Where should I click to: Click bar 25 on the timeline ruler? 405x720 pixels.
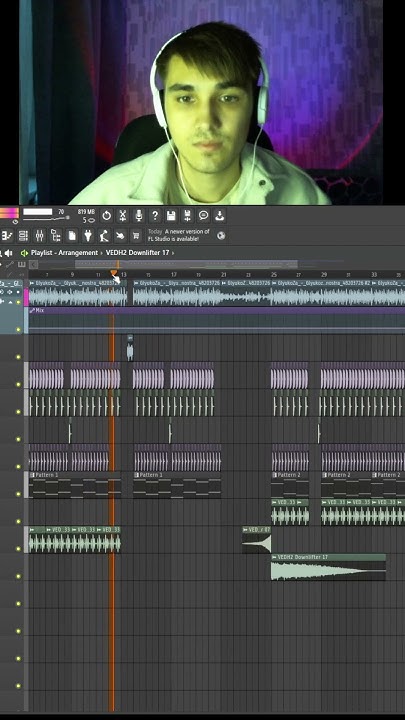pos(274,275)
